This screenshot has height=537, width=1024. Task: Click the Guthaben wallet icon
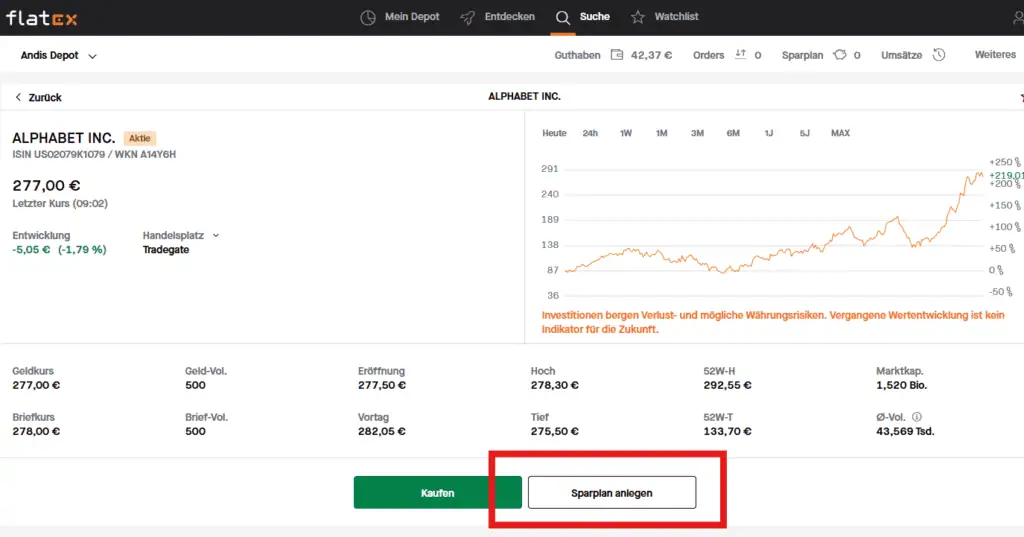[616, 55]
